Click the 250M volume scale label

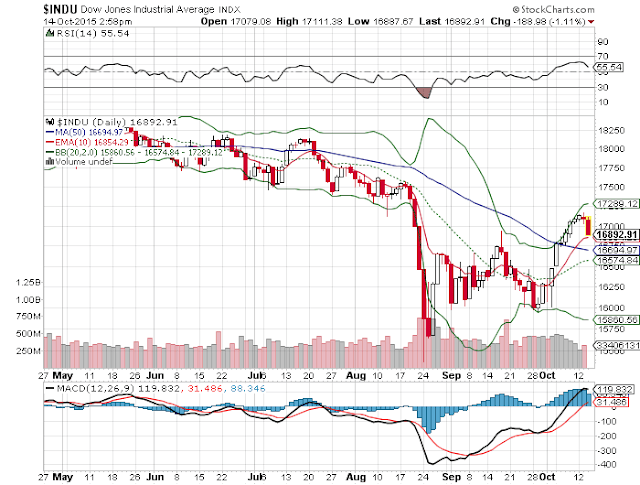(28, 351)
